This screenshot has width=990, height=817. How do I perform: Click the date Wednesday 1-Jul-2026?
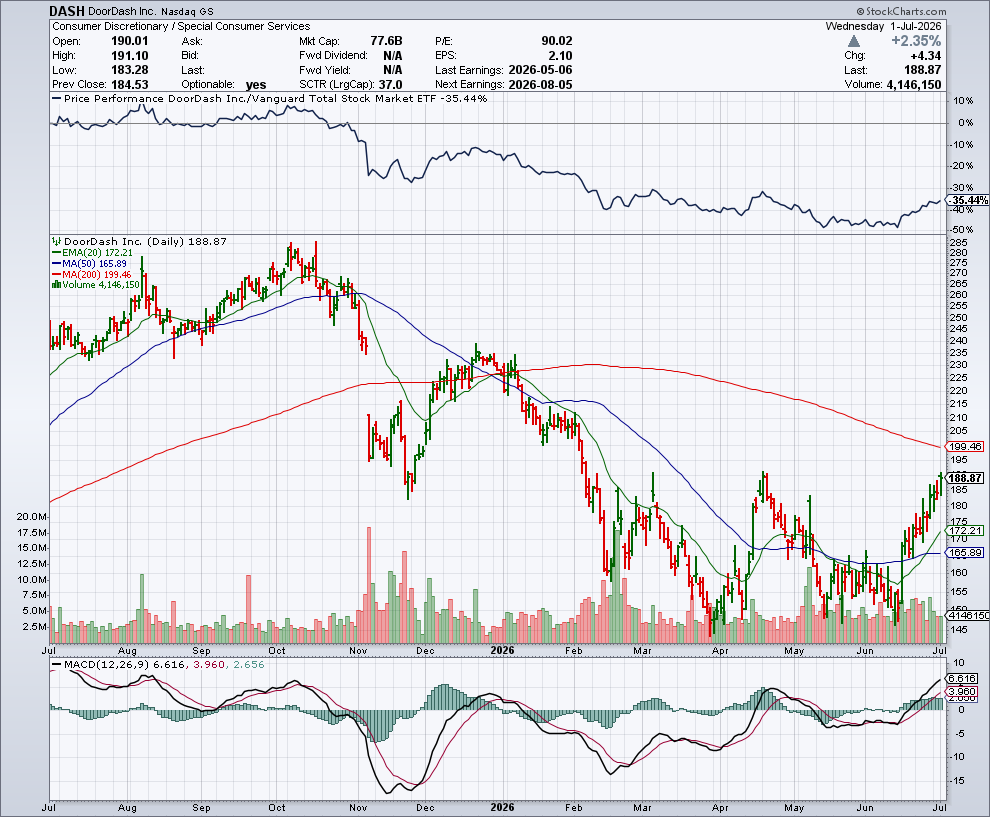point(883,27)
